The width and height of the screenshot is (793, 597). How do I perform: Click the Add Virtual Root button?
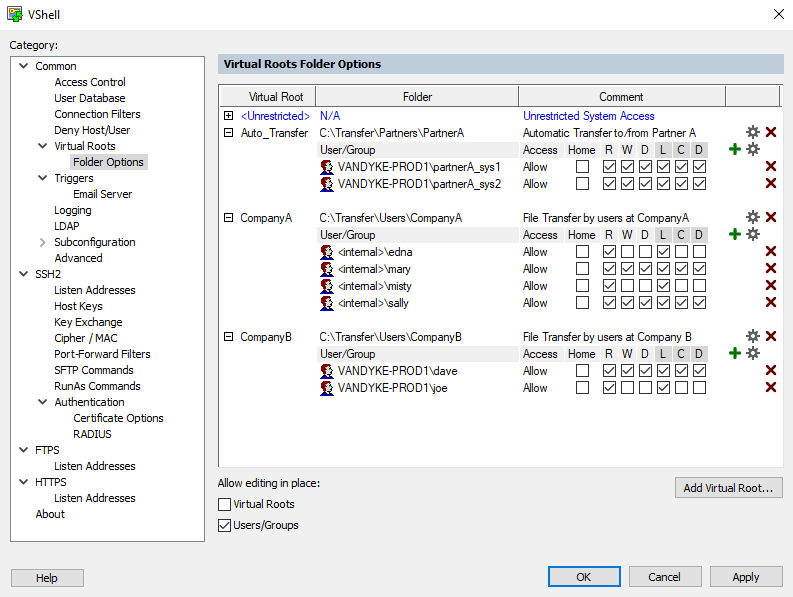(x=728, y=488)
